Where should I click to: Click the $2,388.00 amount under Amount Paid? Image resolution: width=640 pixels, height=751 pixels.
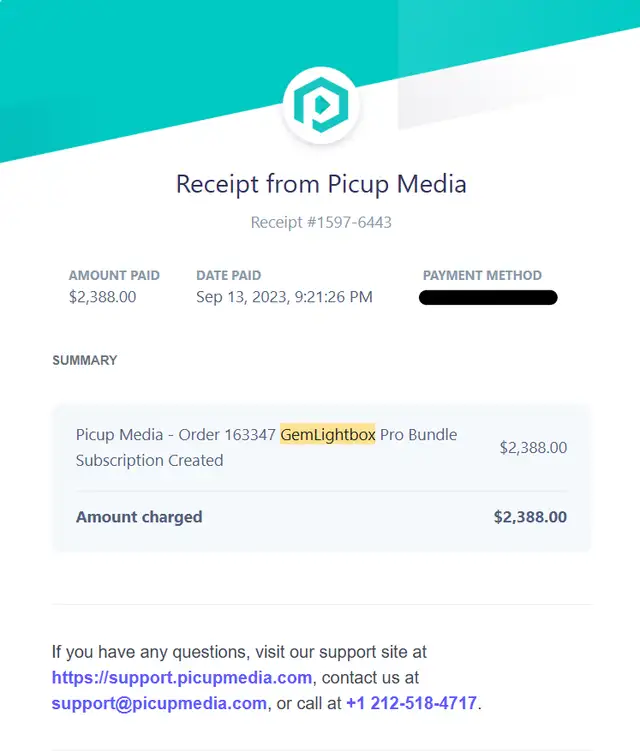(x=103, y=297)
